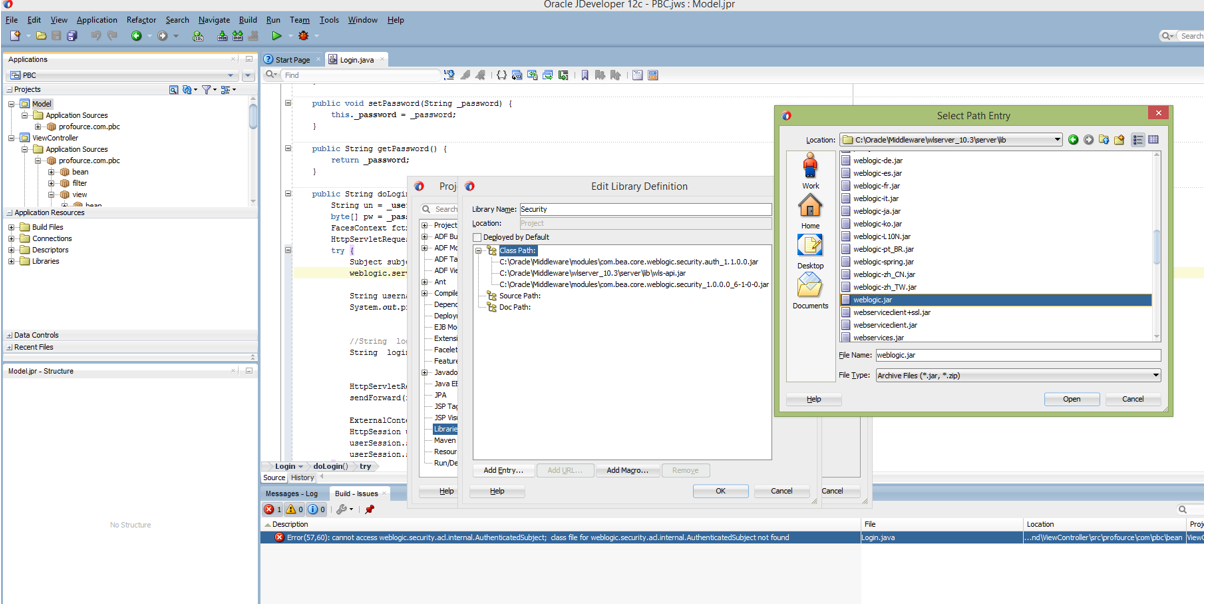Select the AuthenticatedSubject error row
The image size is (1212, 604).
[x=560, y=538]
